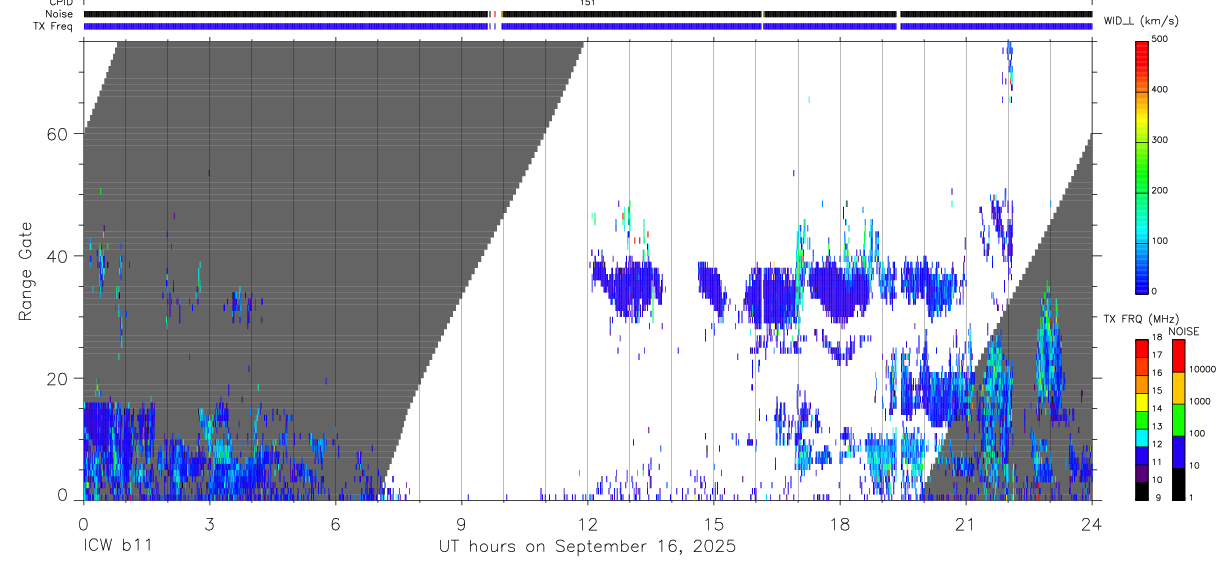Click the "UT hours on September 16, 2025" label
Screen dimensions: 1228x567
point(587,547)
